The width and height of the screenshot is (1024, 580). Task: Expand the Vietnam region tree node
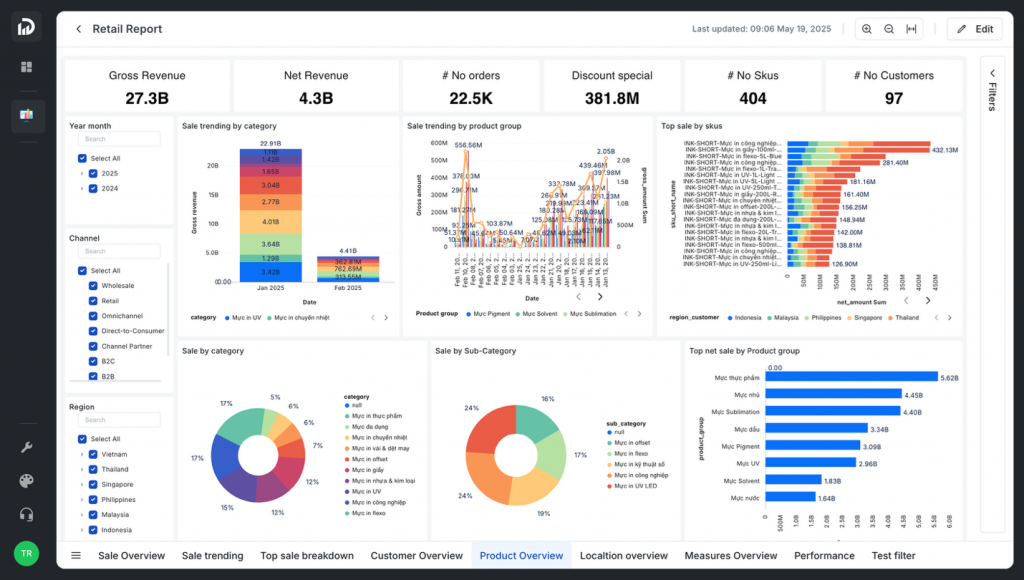(x=81, y=454)
